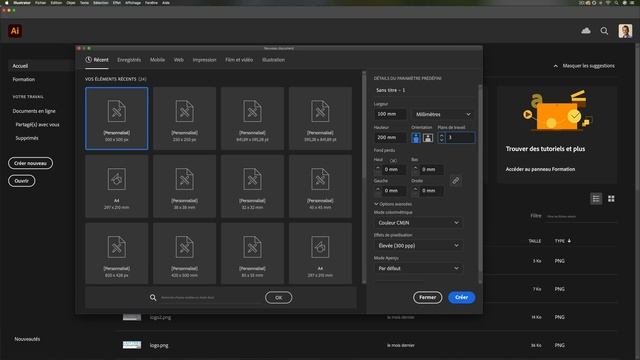This screenshot has width=640, height=360.
Task: Open the Millimètres units dropdown
Action: pos(443,114)
